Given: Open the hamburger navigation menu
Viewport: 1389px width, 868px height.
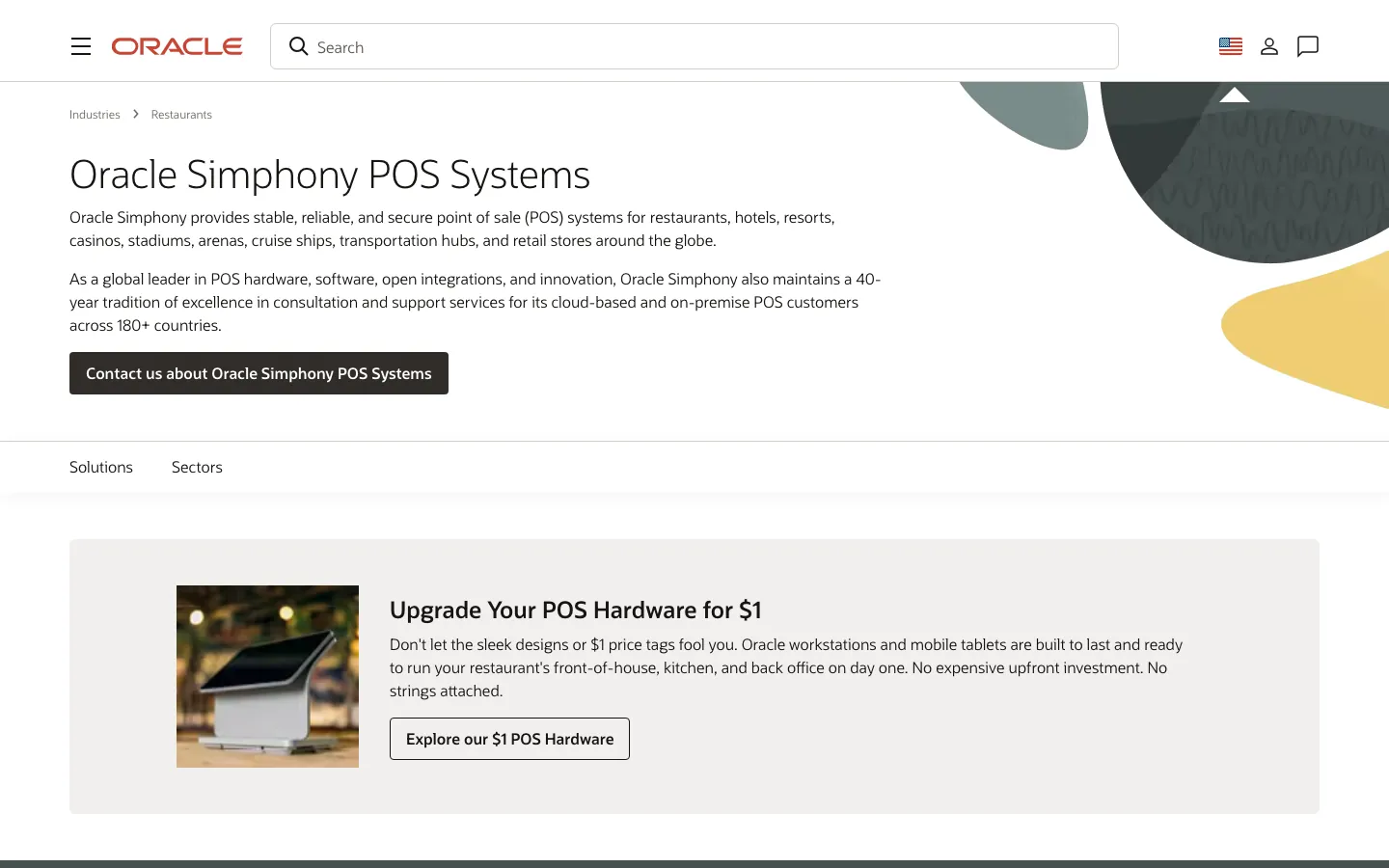Looking at the screenshot, I should (x=81, y=46).
